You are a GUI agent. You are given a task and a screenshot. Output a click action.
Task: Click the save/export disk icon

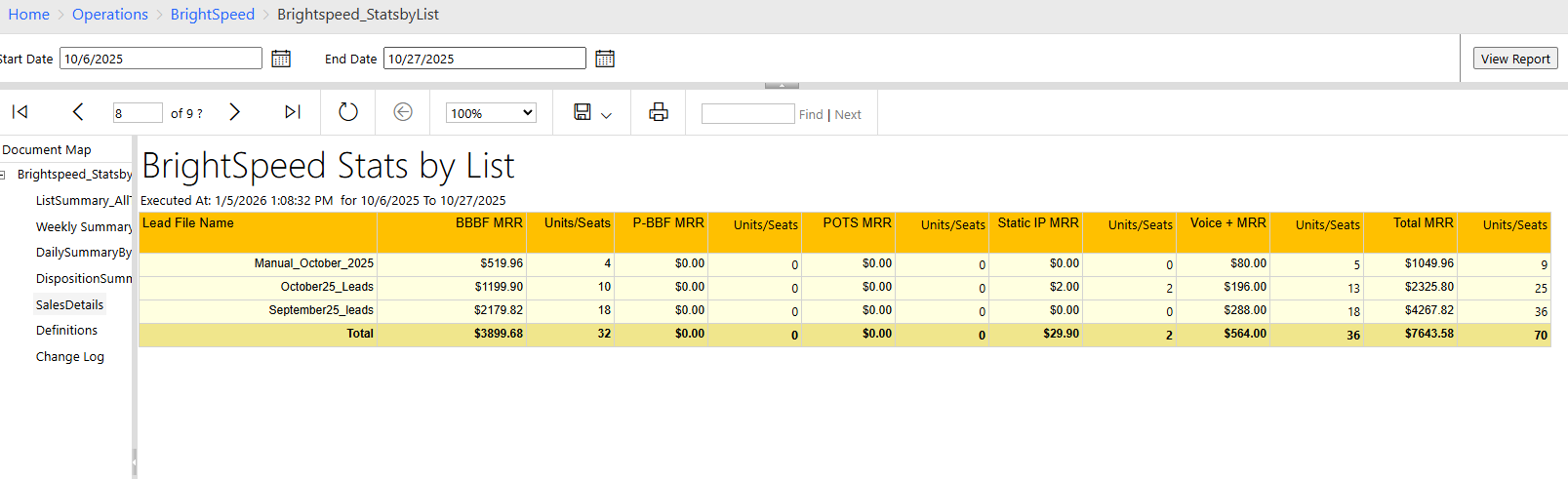coord(583,112)
